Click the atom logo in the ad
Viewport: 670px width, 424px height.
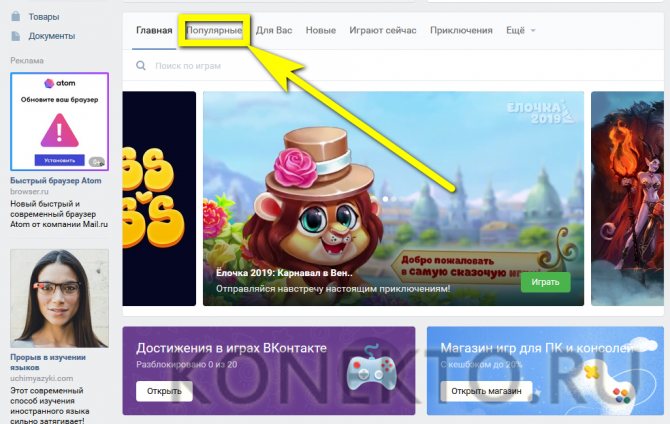pyautogui.click(x=59, y=83)
